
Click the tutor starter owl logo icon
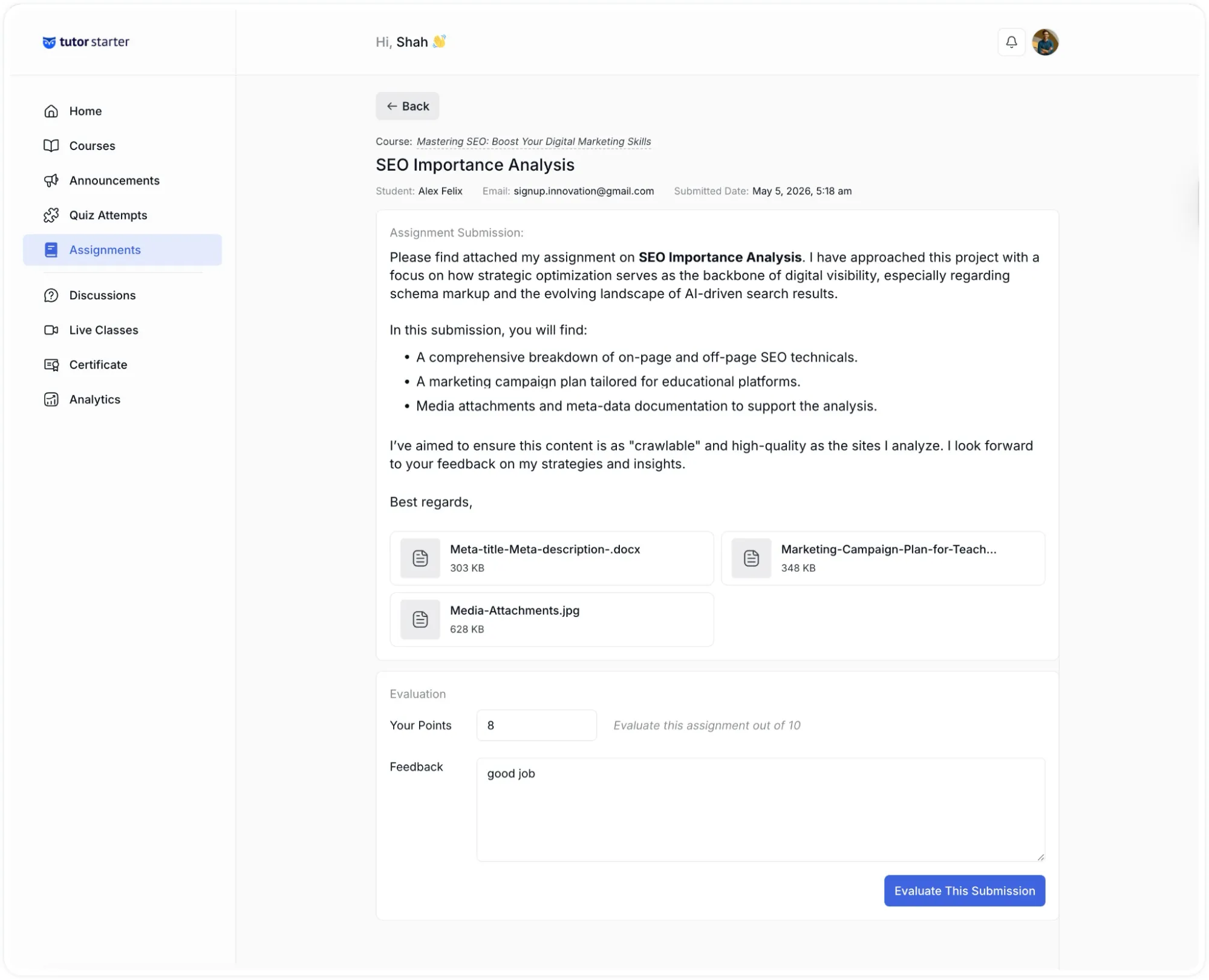click(x=49, y=42)
